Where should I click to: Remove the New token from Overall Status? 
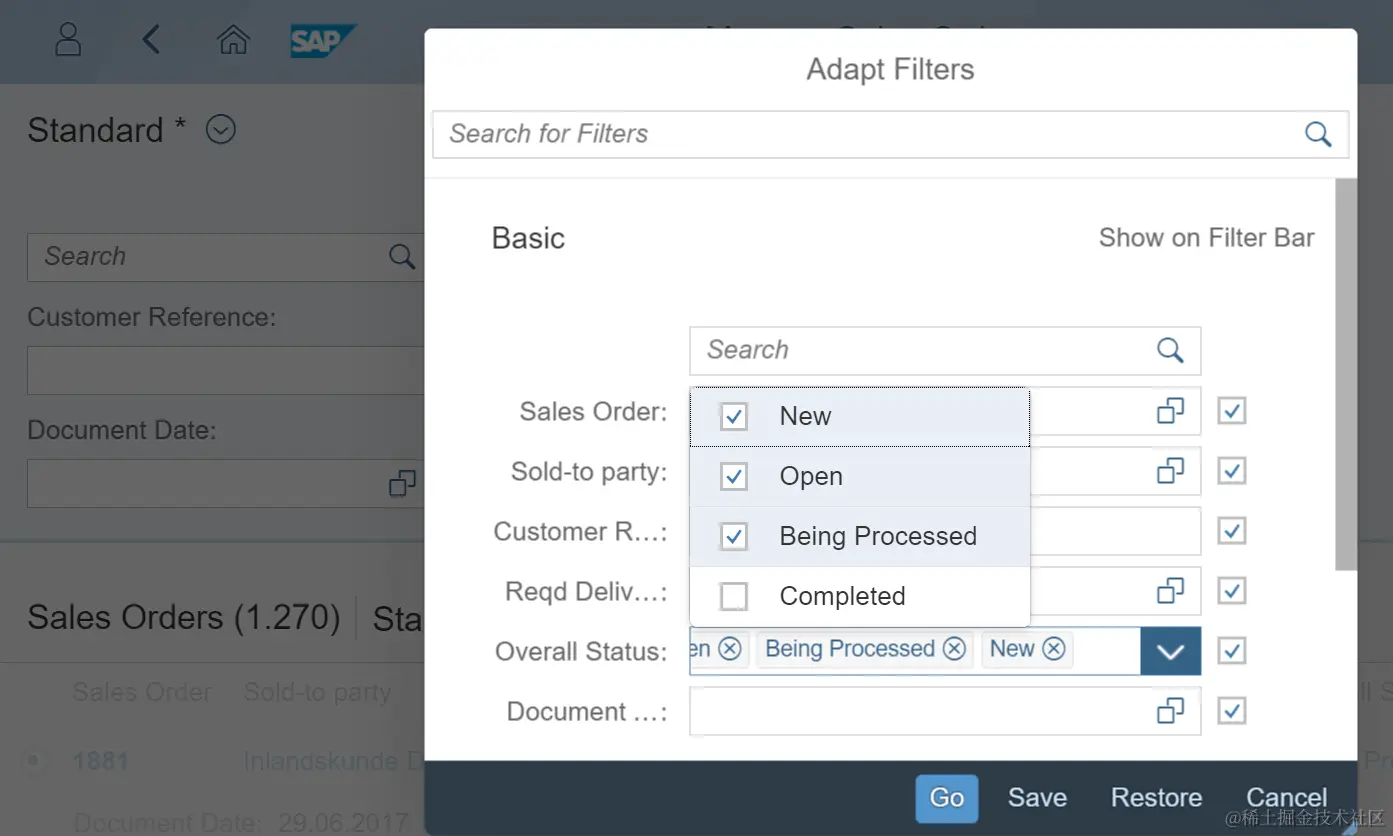tap(1054, 649)
